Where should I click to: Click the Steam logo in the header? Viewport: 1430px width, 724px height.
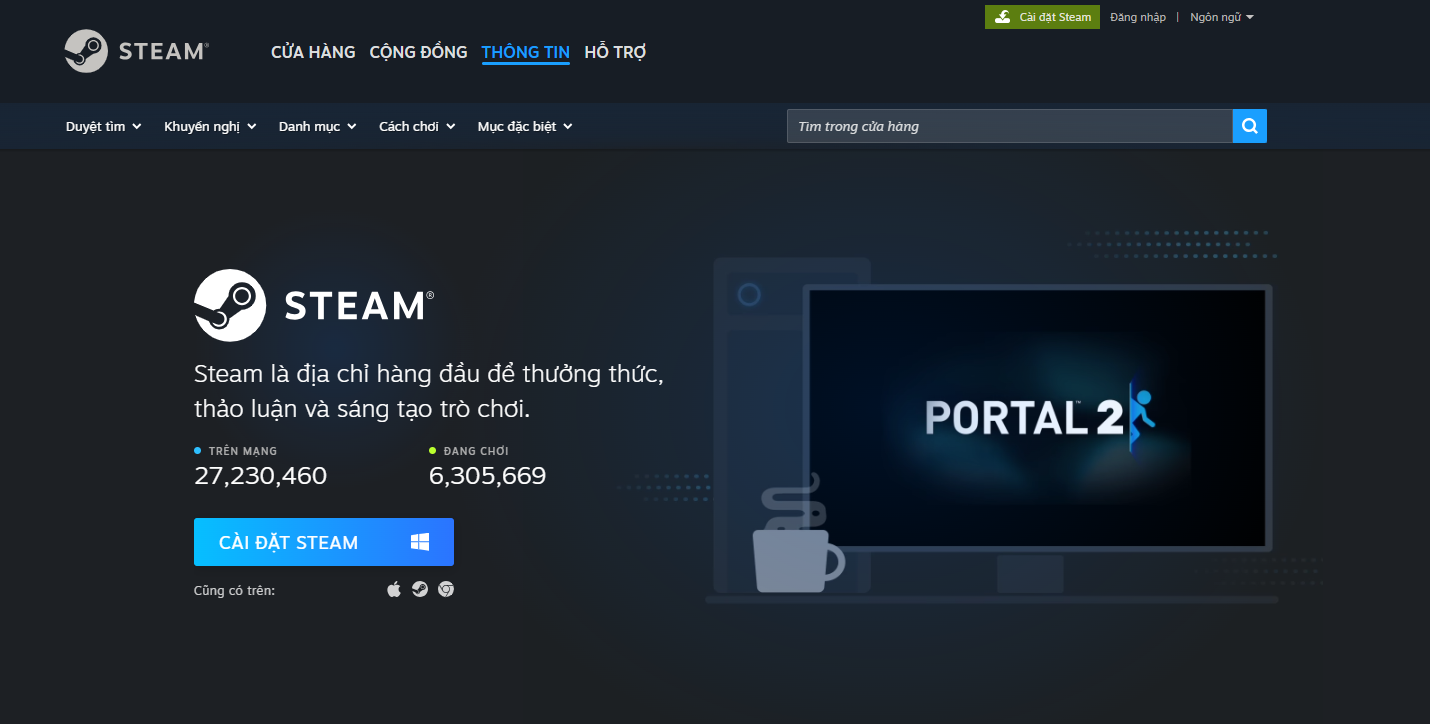point(137,51)
